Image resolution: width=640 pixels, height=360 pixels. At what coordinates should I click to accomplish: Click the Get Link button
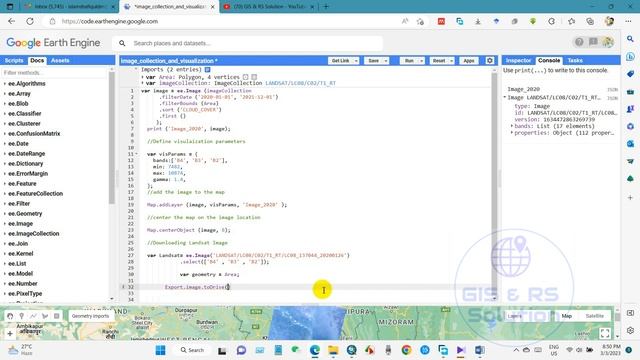click(x=340, y=61)
